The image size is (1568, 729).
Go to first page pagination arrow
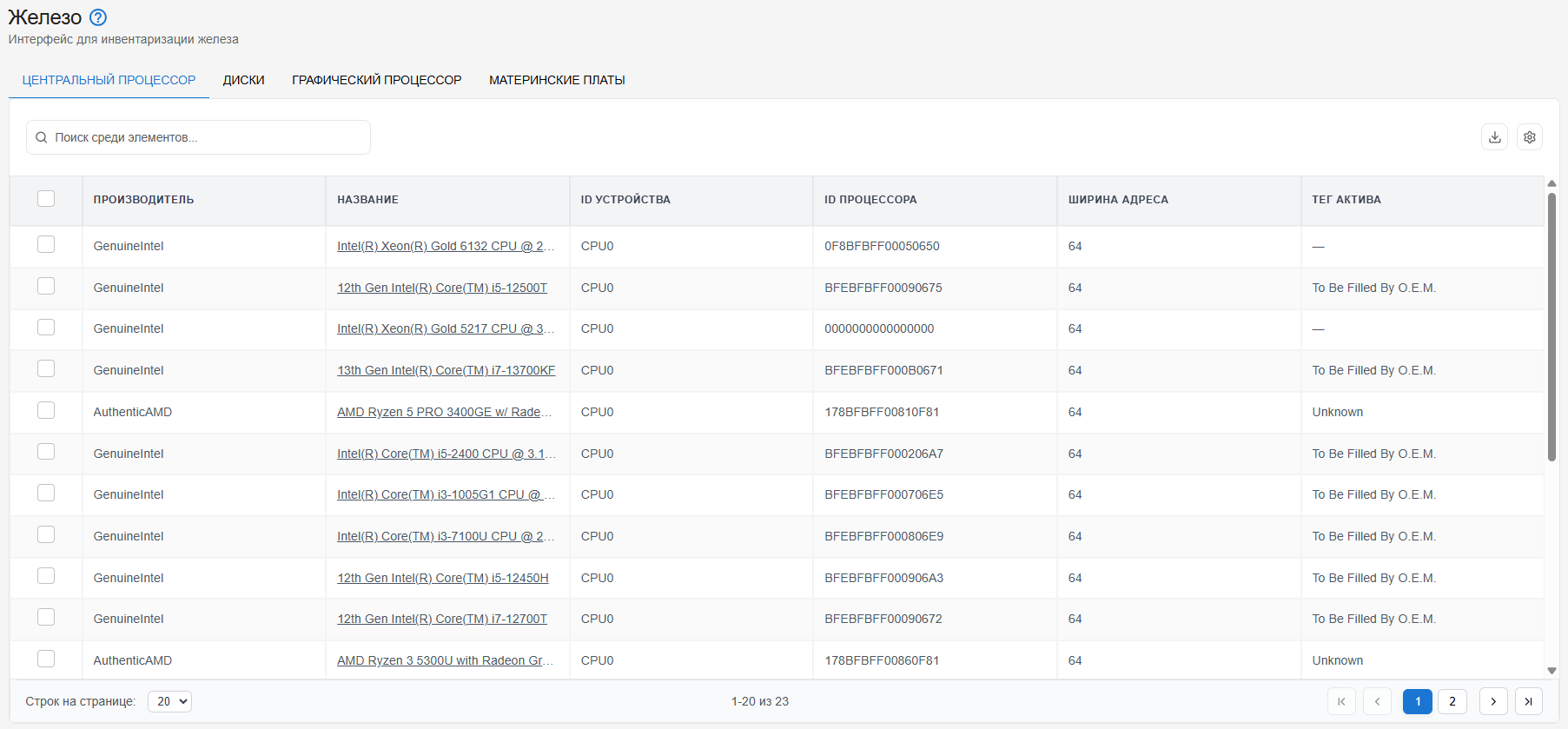[1341, 701]
